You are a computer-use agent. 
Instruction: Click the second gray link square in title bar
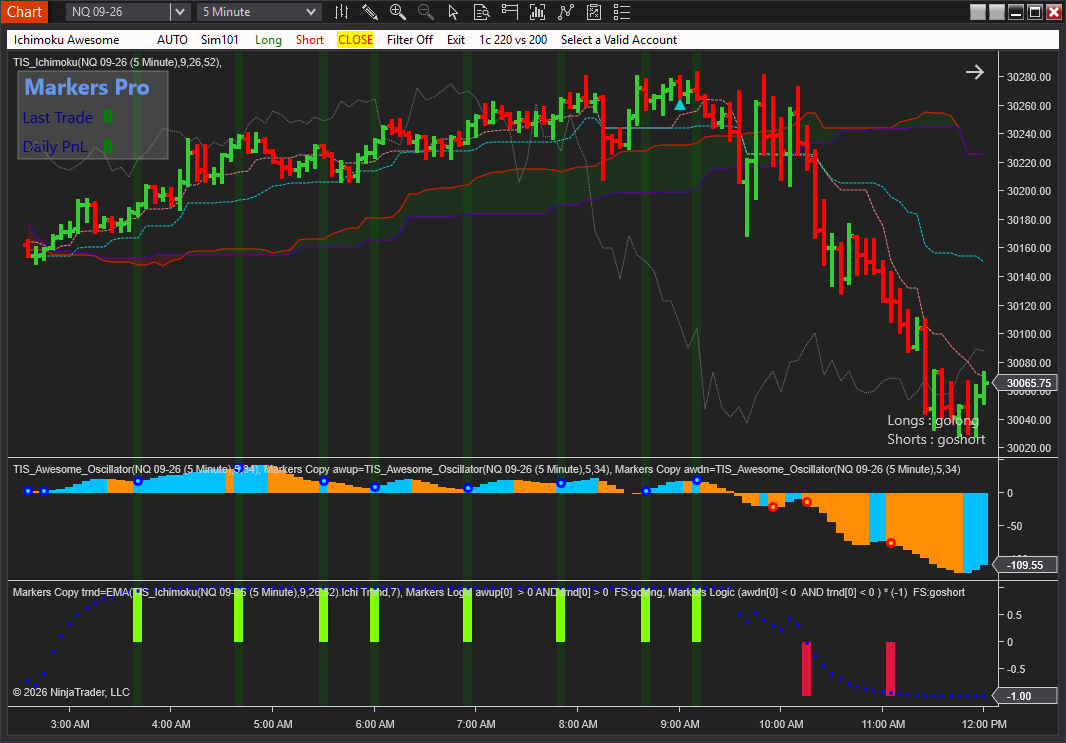pyautogui.click(x=997, y=12)
